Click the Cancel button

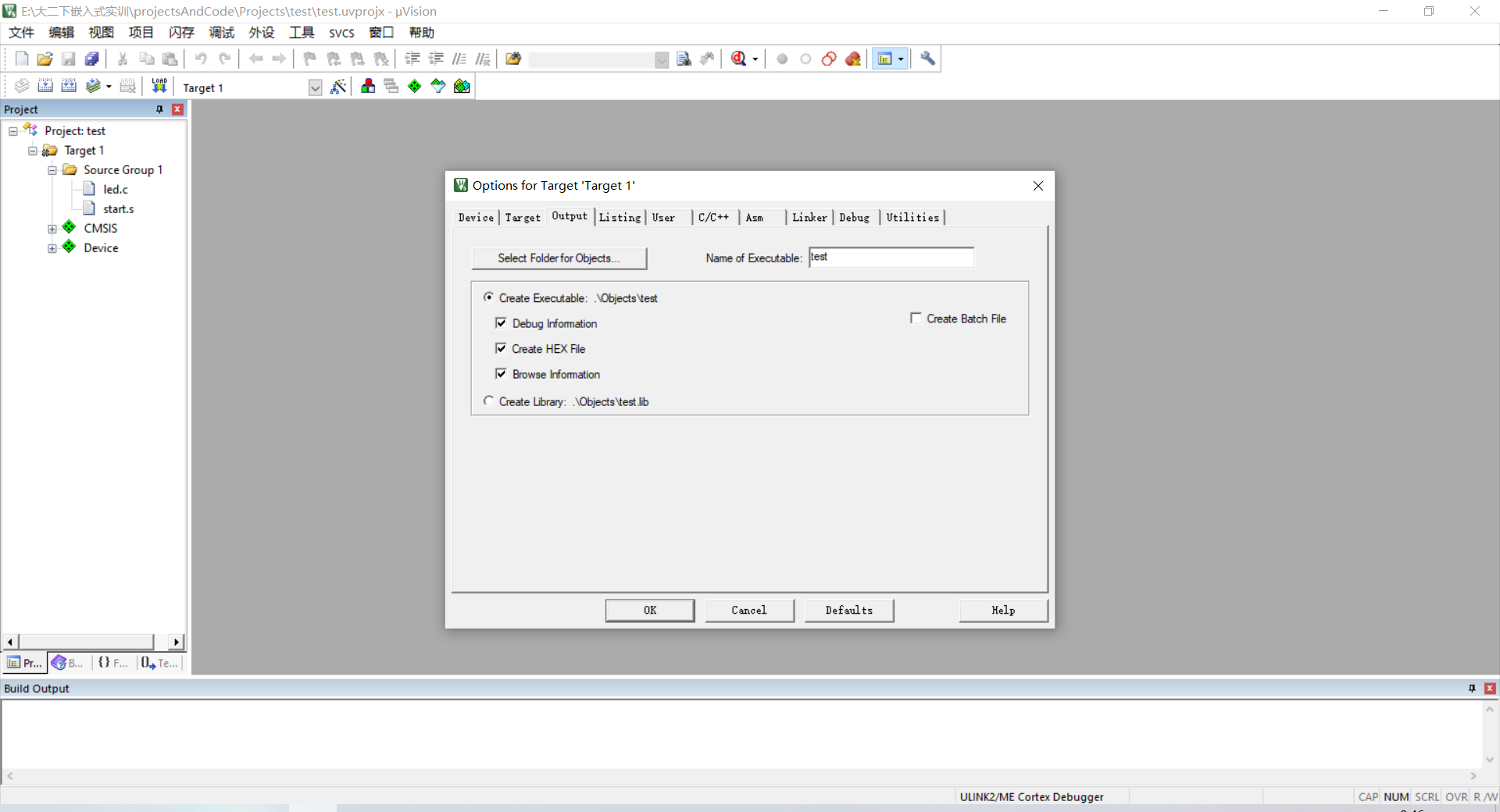749,610
